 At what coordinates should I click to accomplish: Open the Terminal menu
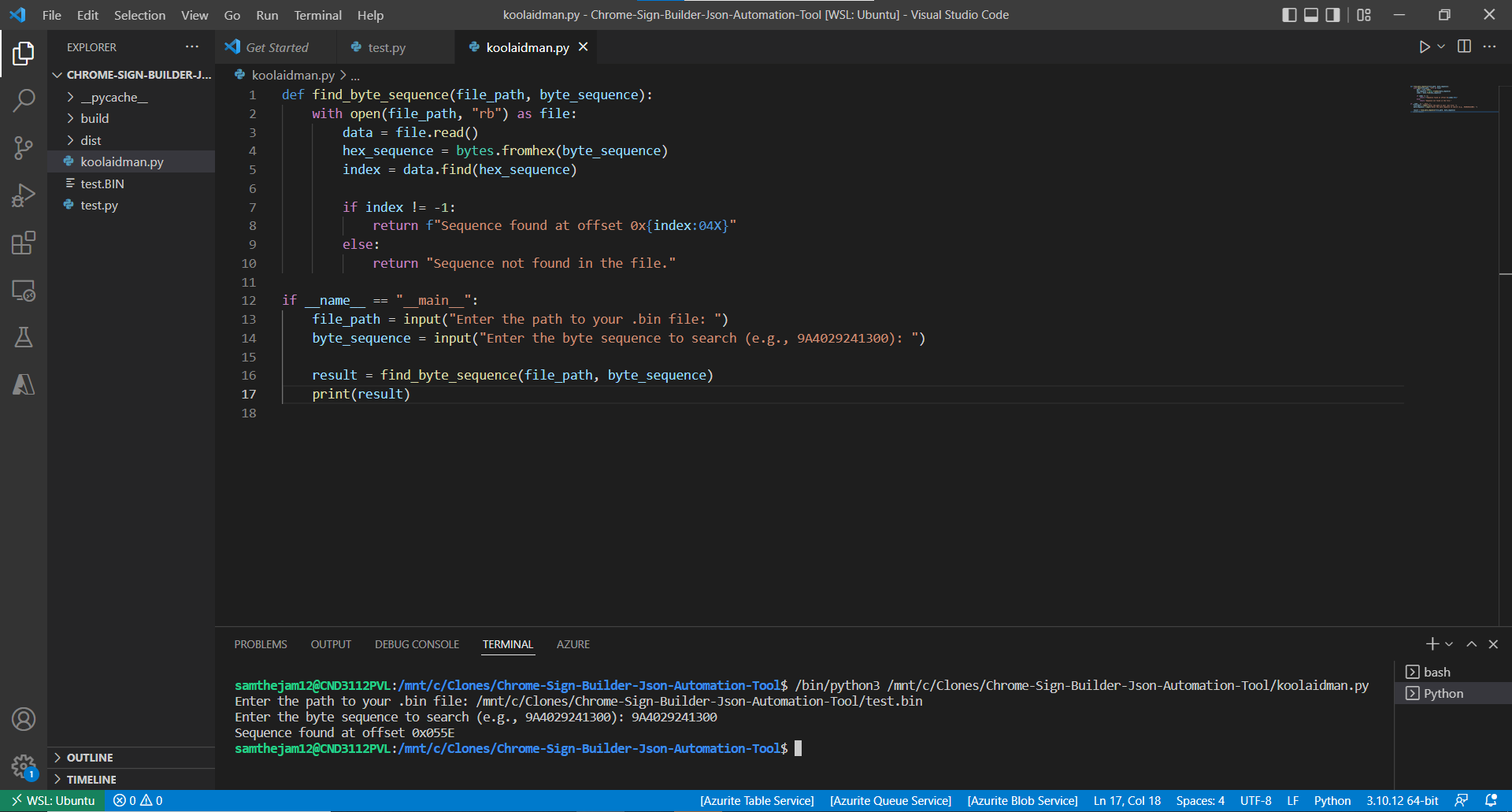pyautogui.click(x=318, y=15)
